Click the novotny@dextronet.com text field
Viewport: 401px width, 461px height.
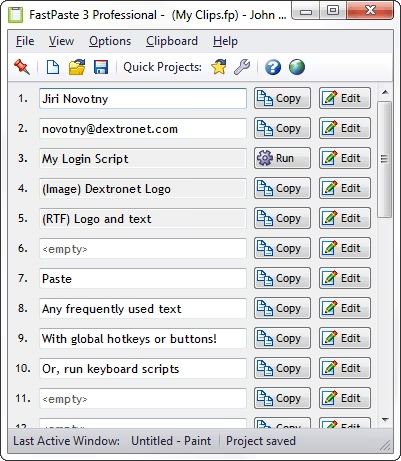pos(143,128)
